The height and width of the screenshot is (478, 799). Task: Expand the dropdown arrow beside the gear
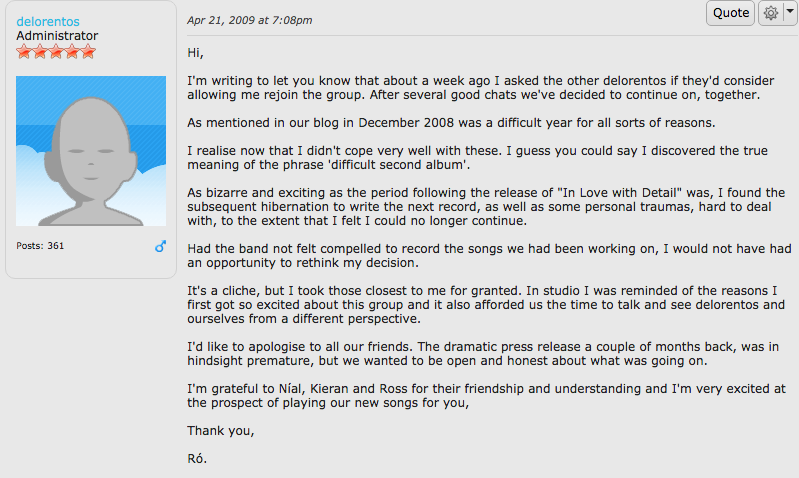[x=789, y=12]
